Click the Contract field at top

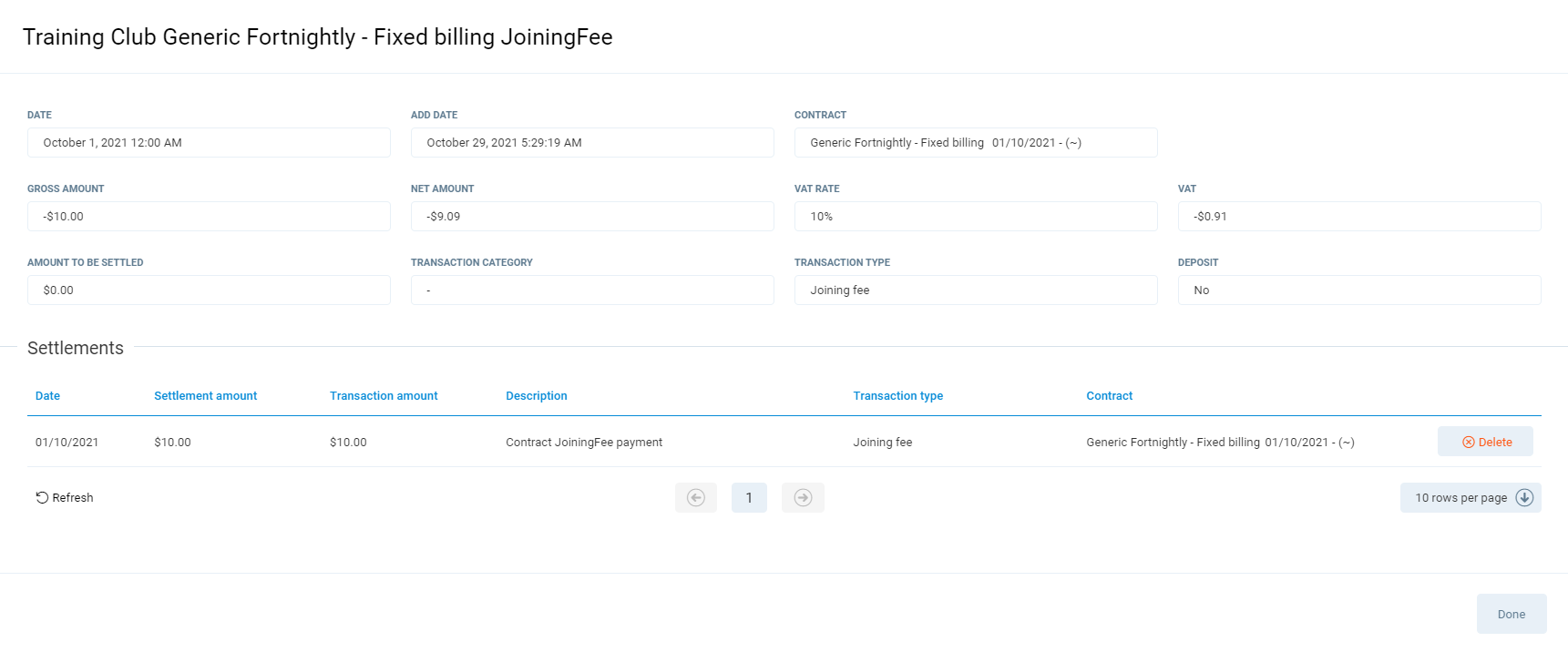[976, 143]
